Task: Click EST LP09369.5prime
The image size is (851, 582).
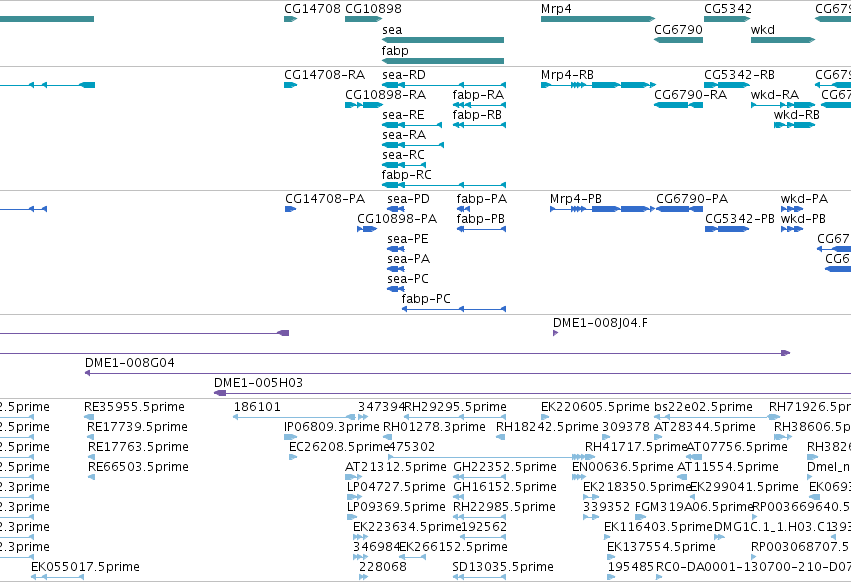Action: 396,507
